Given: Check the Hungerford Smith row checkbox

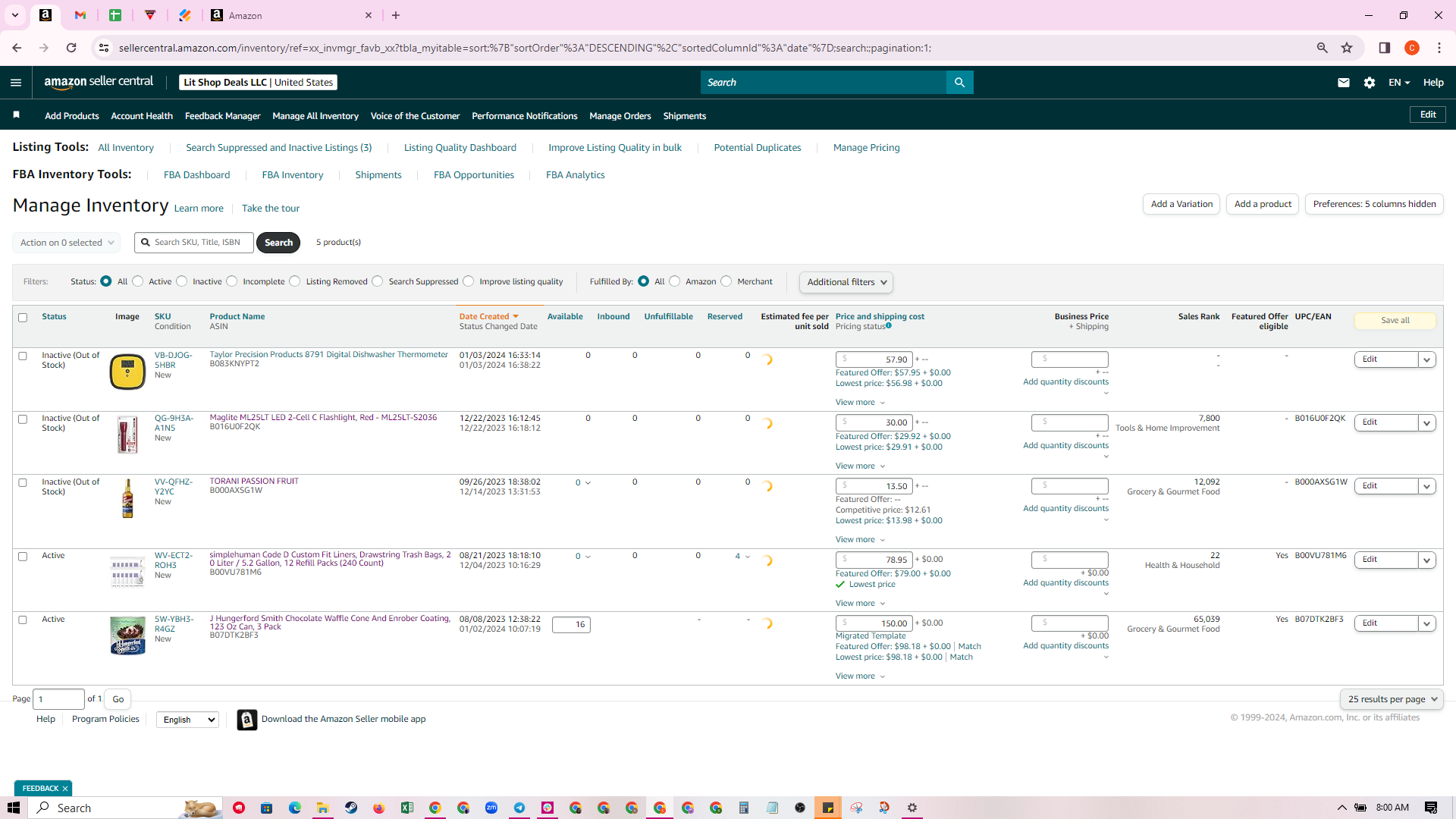Looking at the screenshot, I should (23, 620).
